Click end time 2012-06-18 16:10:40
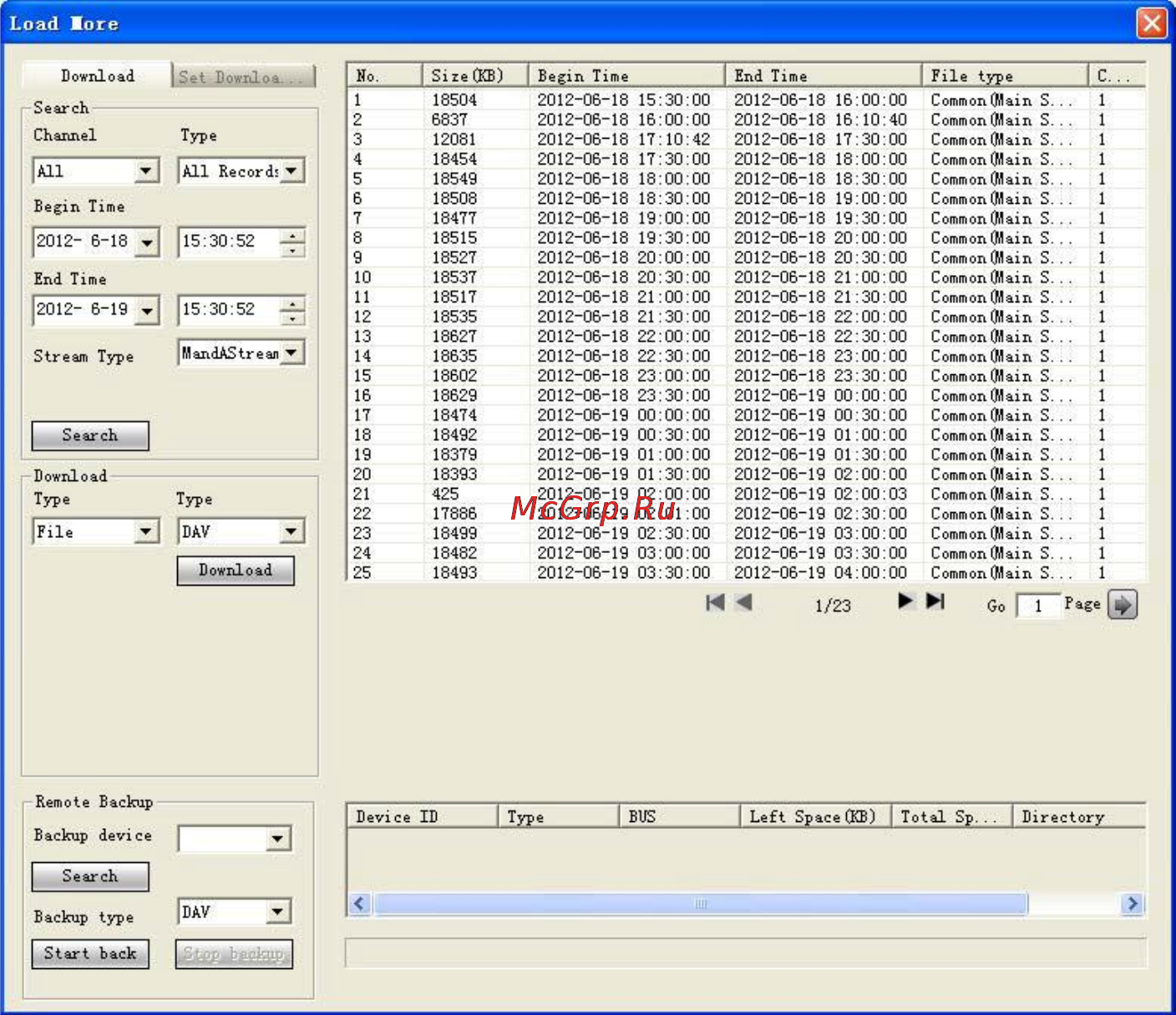 click(820, 119)
